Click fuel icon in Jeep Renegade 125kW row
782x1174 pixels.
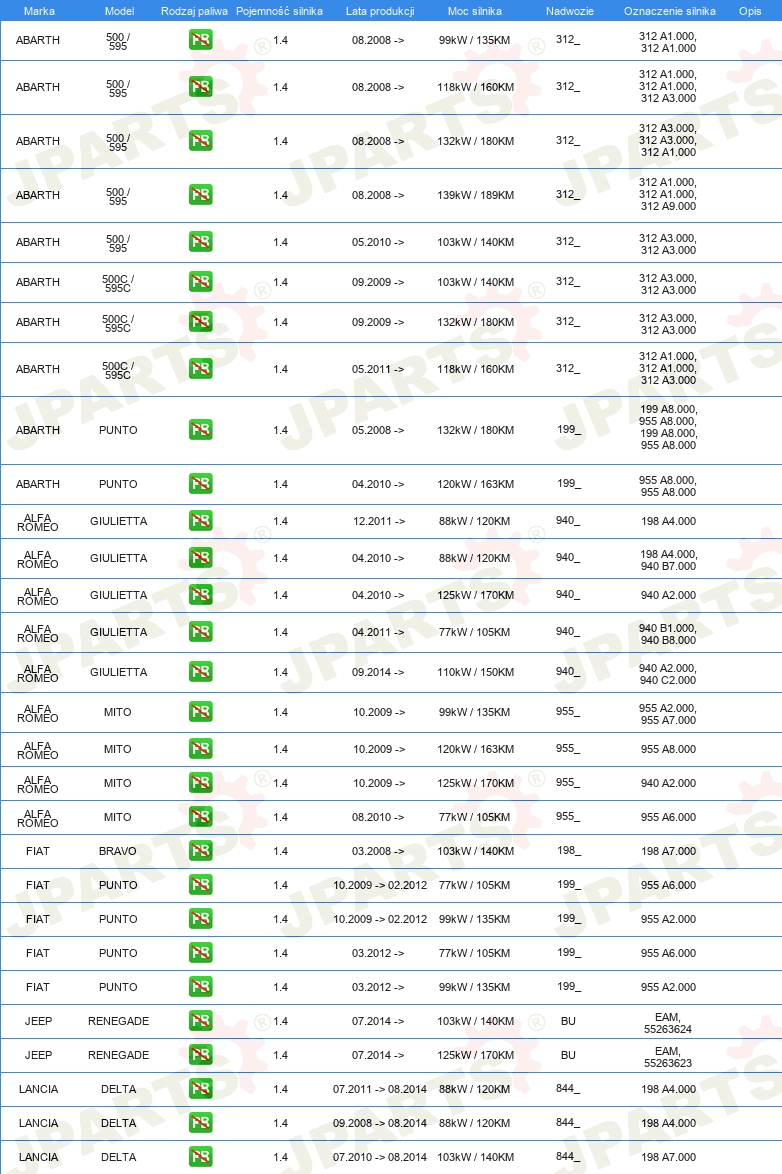pos(200,1055)
